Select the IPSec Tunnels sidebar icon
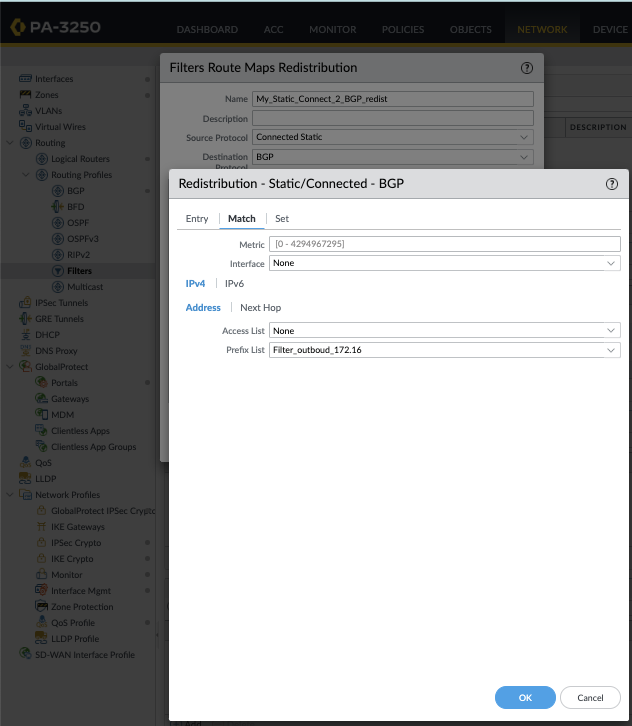The width and height of the screenshot is (632, 726). 26,303
